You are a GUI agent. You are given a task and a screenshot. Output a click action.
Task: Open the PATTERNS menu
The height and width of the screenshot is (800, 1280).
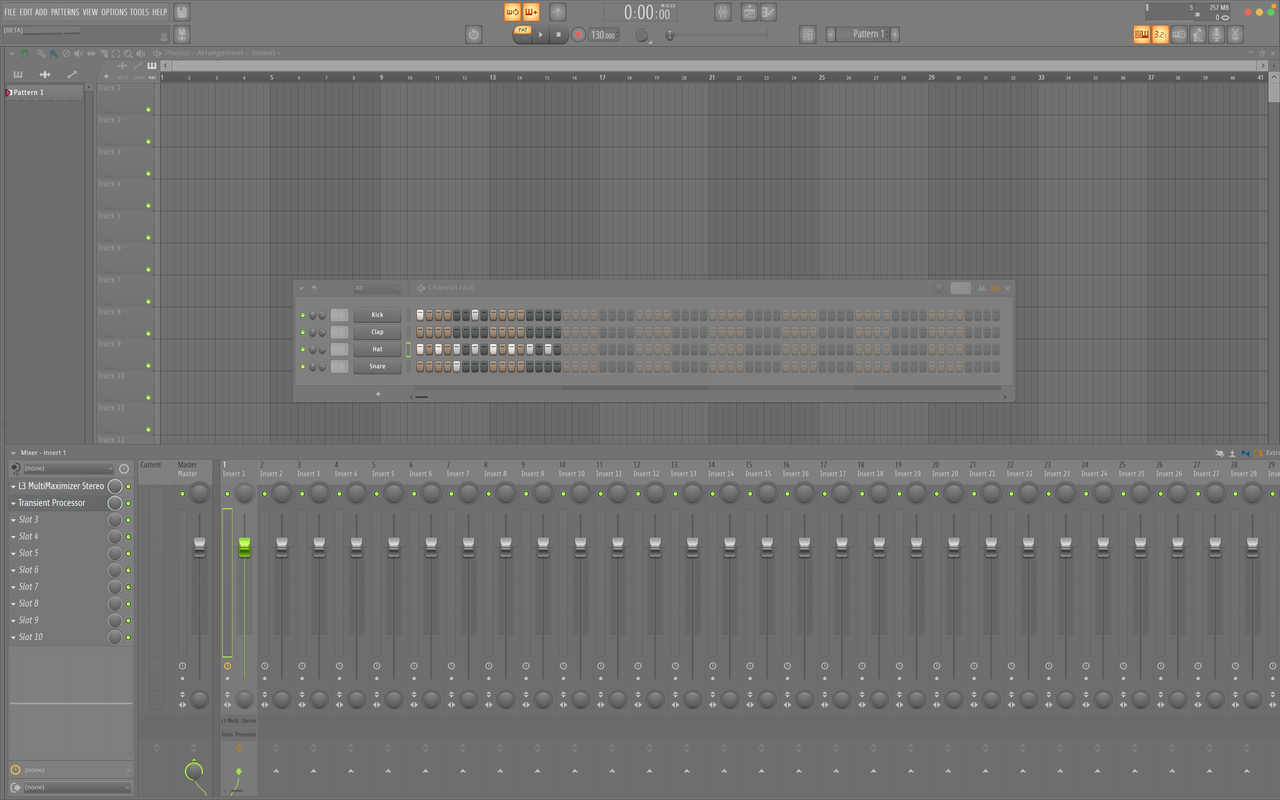coord(65,12)
